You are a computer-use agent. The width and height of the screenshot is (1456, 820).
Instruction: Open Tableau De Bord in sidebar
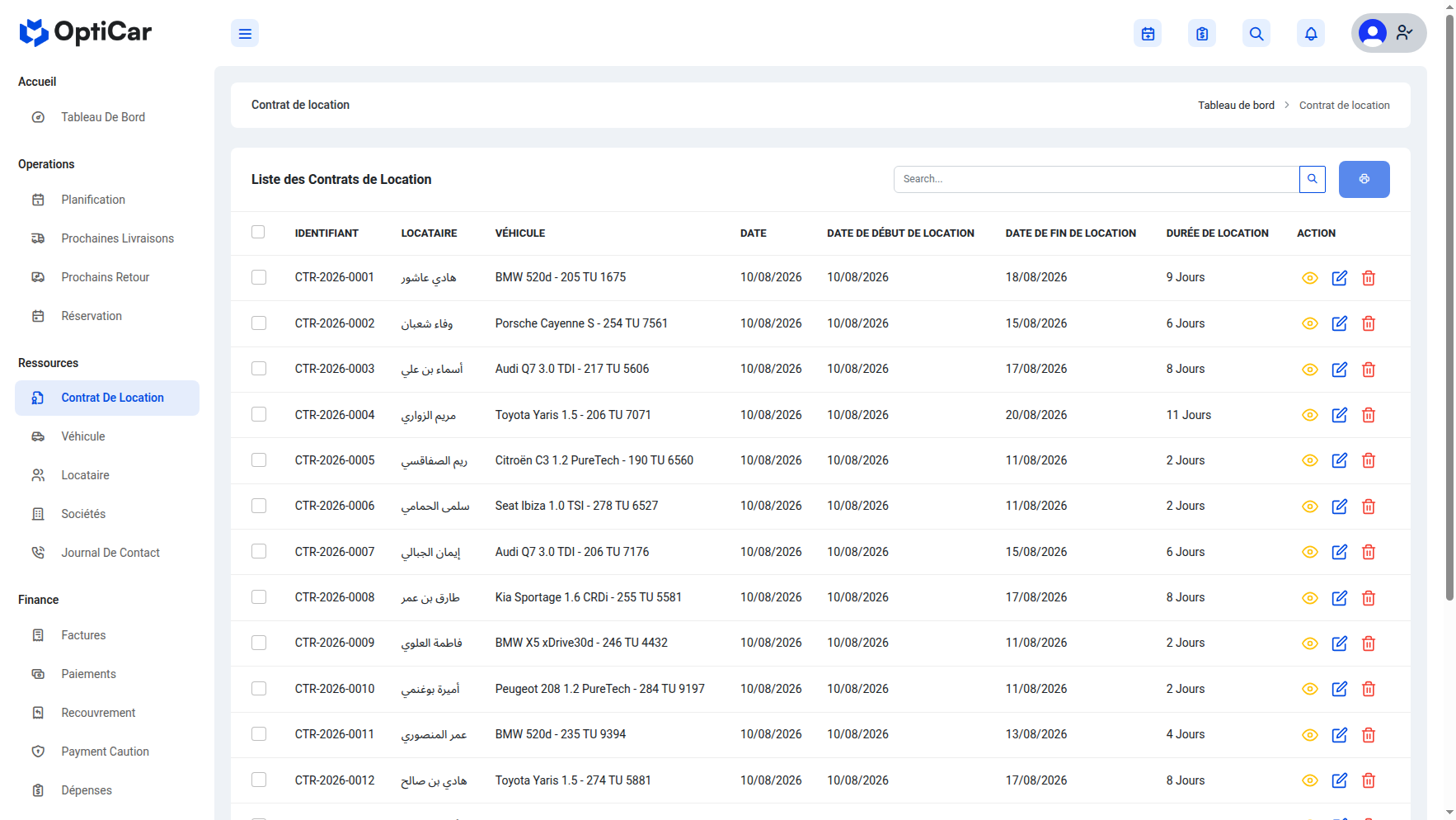click(107, 117)
